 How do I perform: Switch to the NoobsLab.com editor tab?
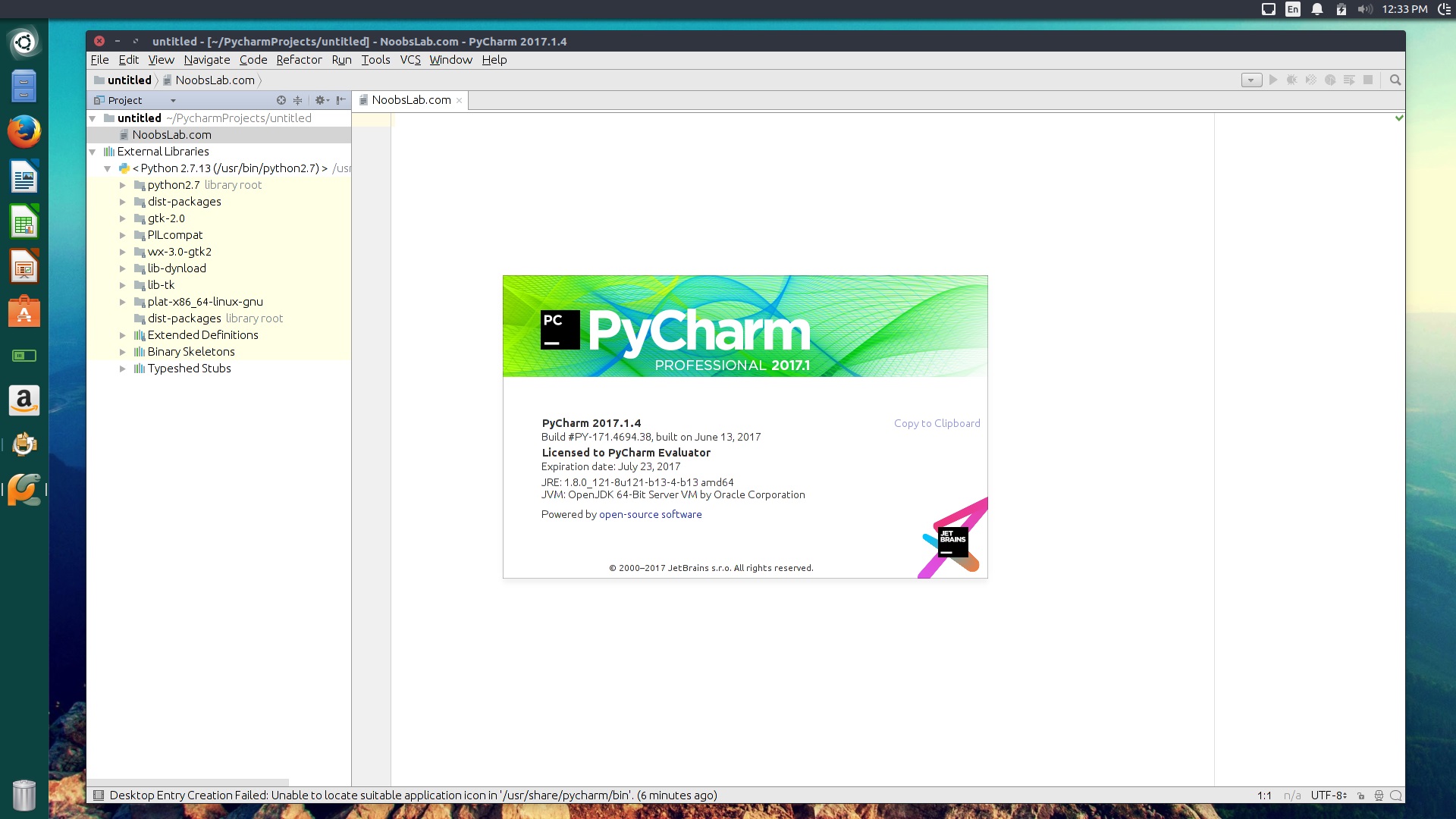coord(412,99)
